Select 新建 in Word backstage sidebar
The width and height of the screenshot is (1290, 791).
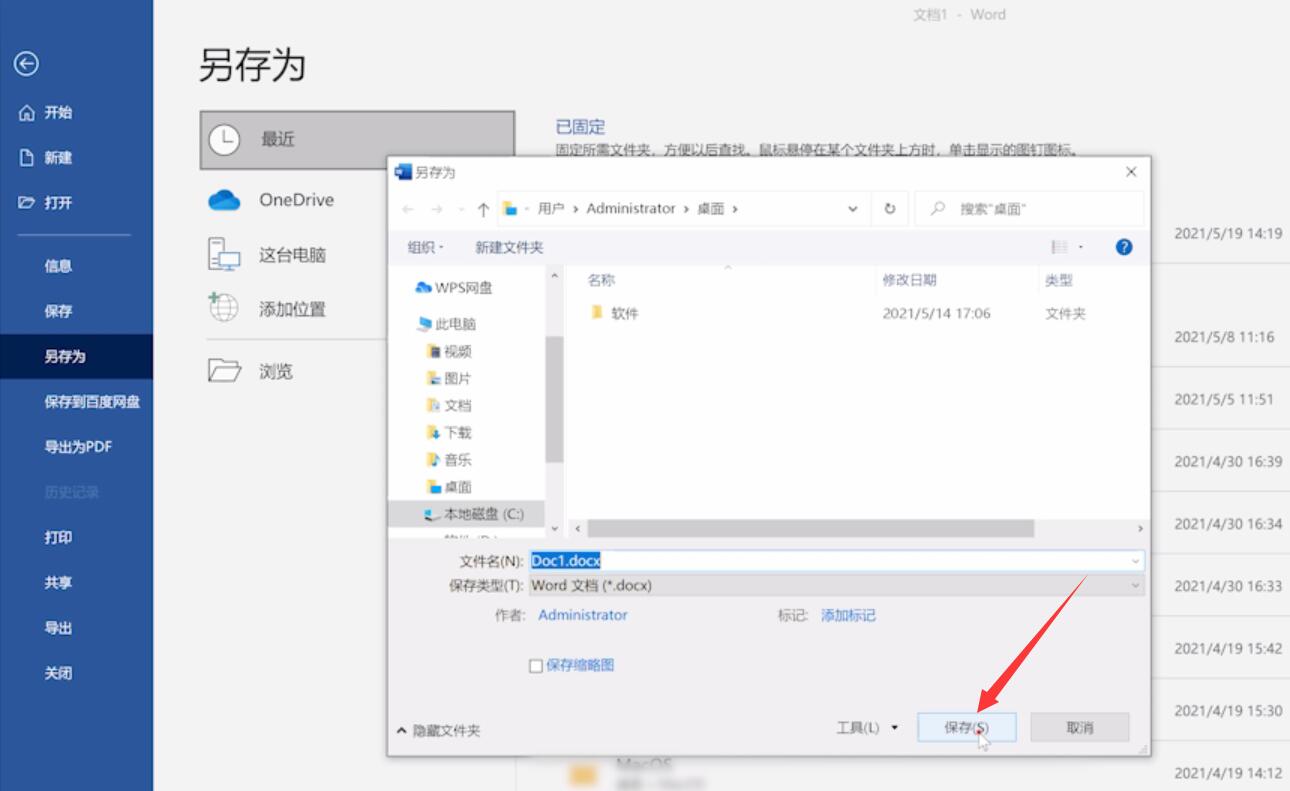tap(46, 158)
